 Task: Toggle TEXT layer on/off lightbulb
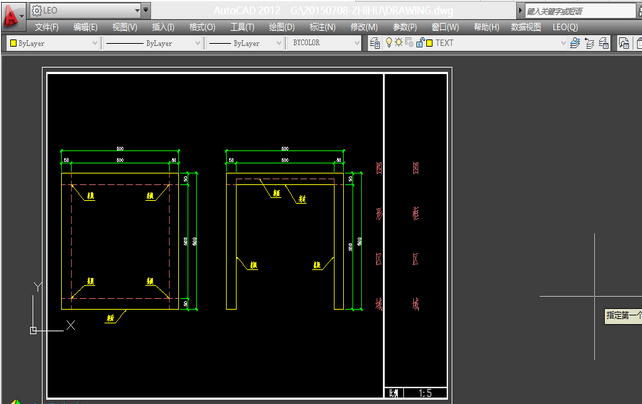[x=389, y=43]
